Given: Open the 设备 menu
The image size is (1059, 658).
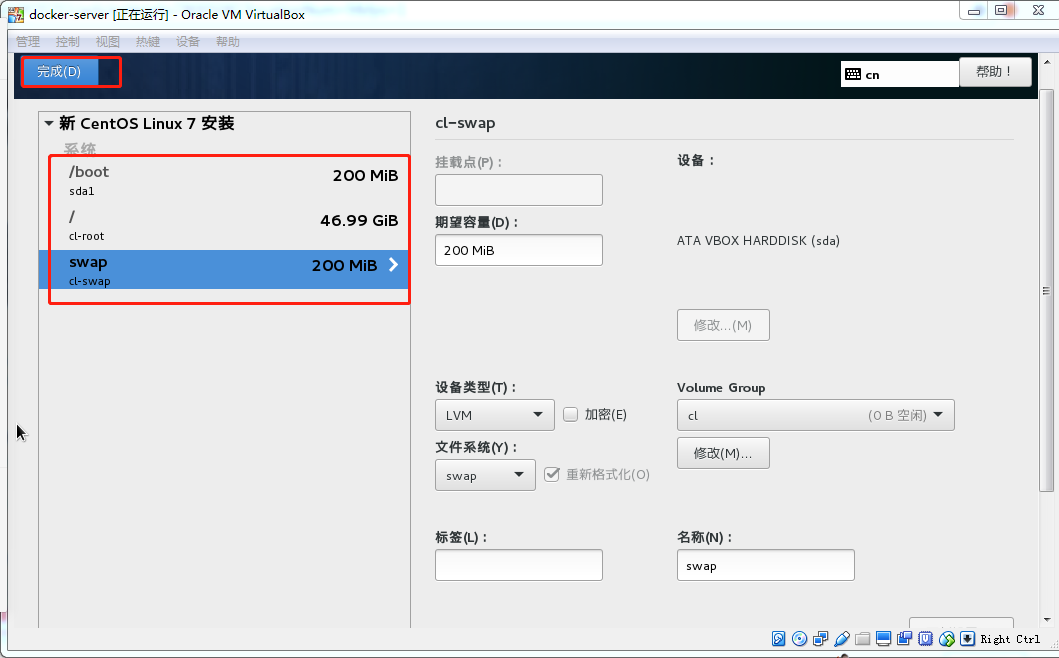Looking at the screenshot, I should pyautogui.click(x=188, y=42).
